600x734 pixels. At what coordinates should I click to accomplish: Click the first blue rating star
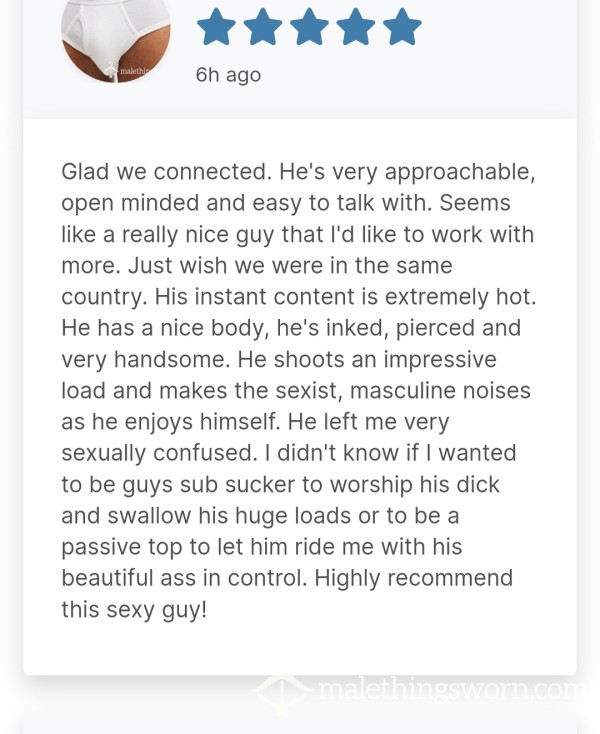(x=216, y=26)
